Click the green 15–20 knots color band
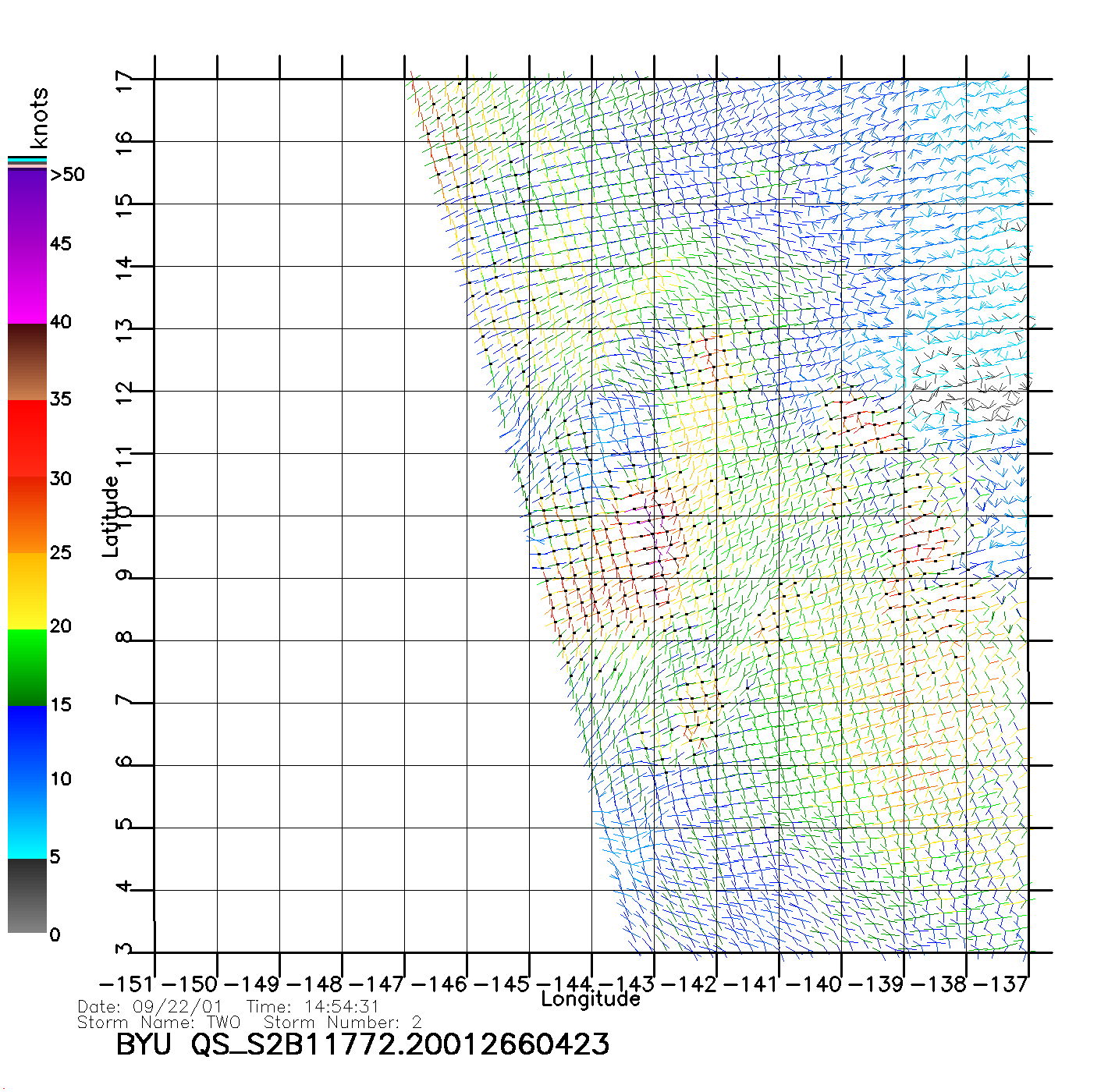 click(27, 667)
